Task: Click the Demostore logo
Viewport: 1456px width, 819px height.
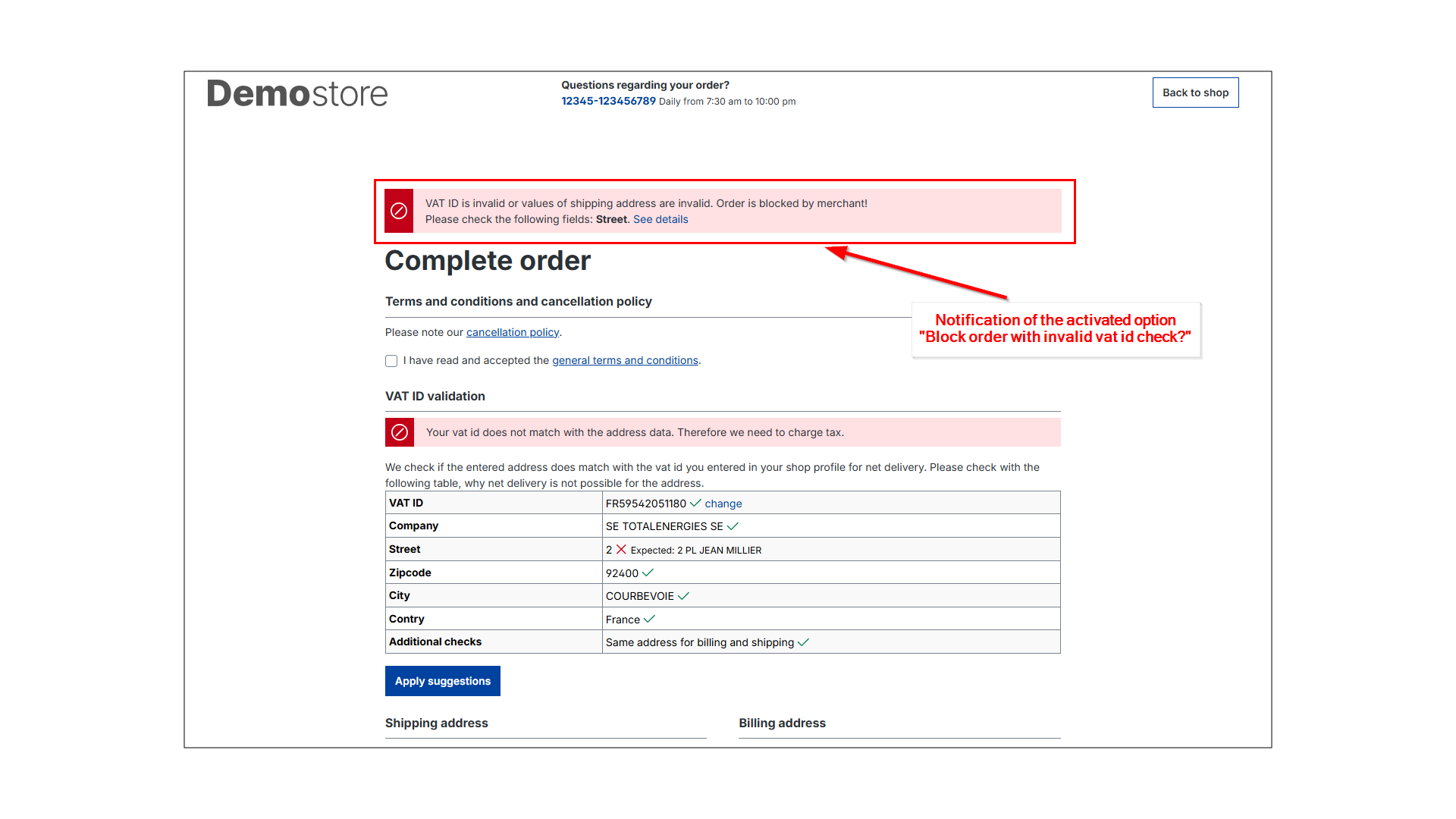Action: [x=297, y=93]
